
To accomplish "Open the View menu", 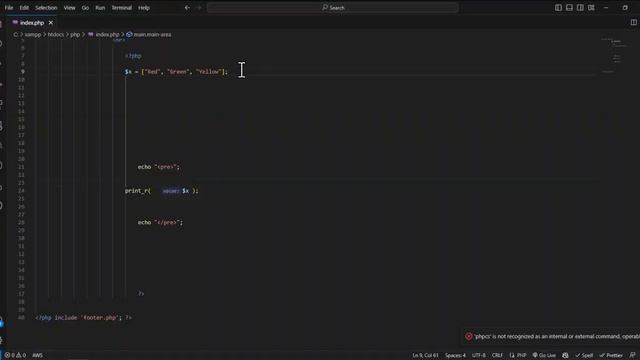I will pos(69,8).
